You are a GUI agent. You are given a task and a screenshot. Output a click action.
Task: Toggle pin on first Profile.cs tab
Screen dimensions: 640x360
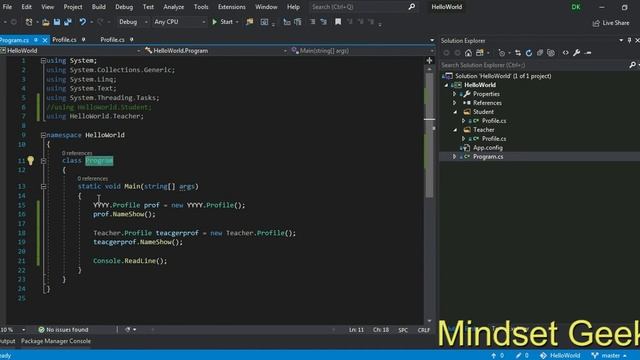coord(83,40)
